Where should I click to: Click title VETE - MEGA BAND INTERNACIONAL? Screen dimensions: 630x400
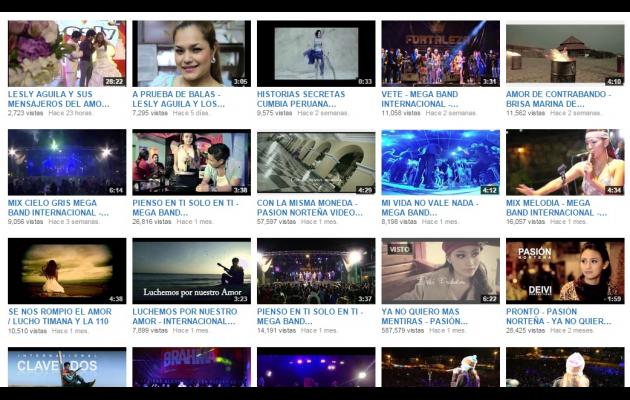coord(420,99)
